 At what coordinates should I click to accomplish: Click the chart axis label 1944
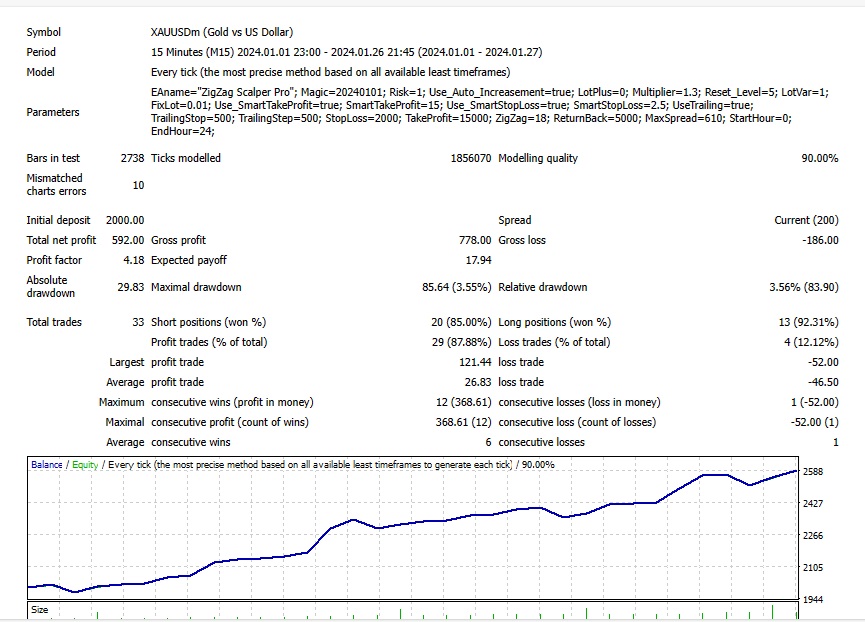pyautogui.click(x=813, y=600)
